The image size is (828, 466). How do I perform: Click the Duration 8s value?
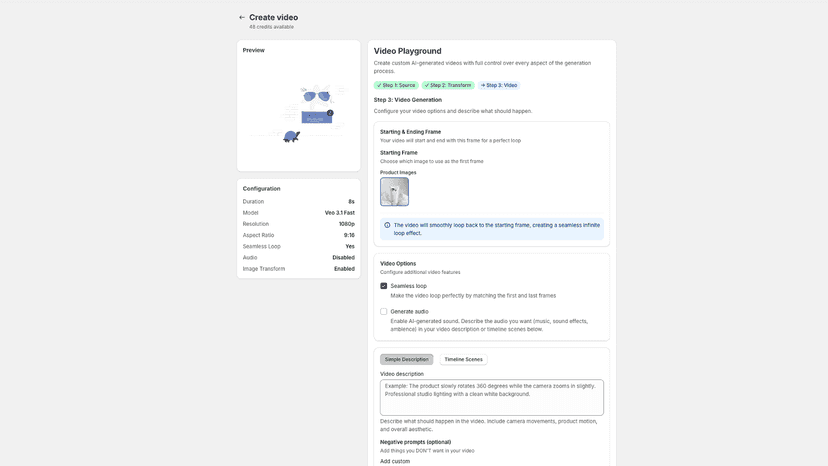pos(351,202)
